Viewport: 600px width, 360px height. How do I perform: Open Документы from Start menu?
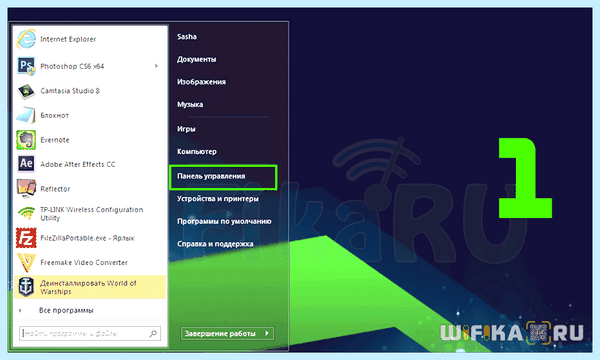(196, 59)
